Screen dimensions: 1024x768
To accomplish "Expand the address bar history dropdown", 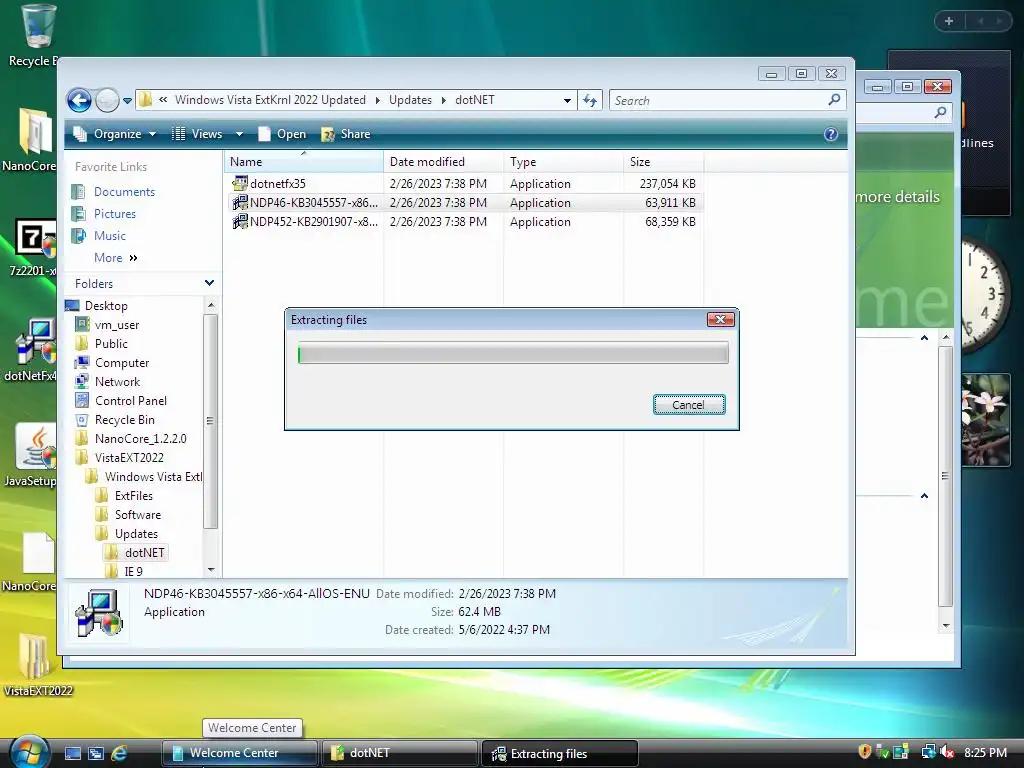I will coord(567,101).
